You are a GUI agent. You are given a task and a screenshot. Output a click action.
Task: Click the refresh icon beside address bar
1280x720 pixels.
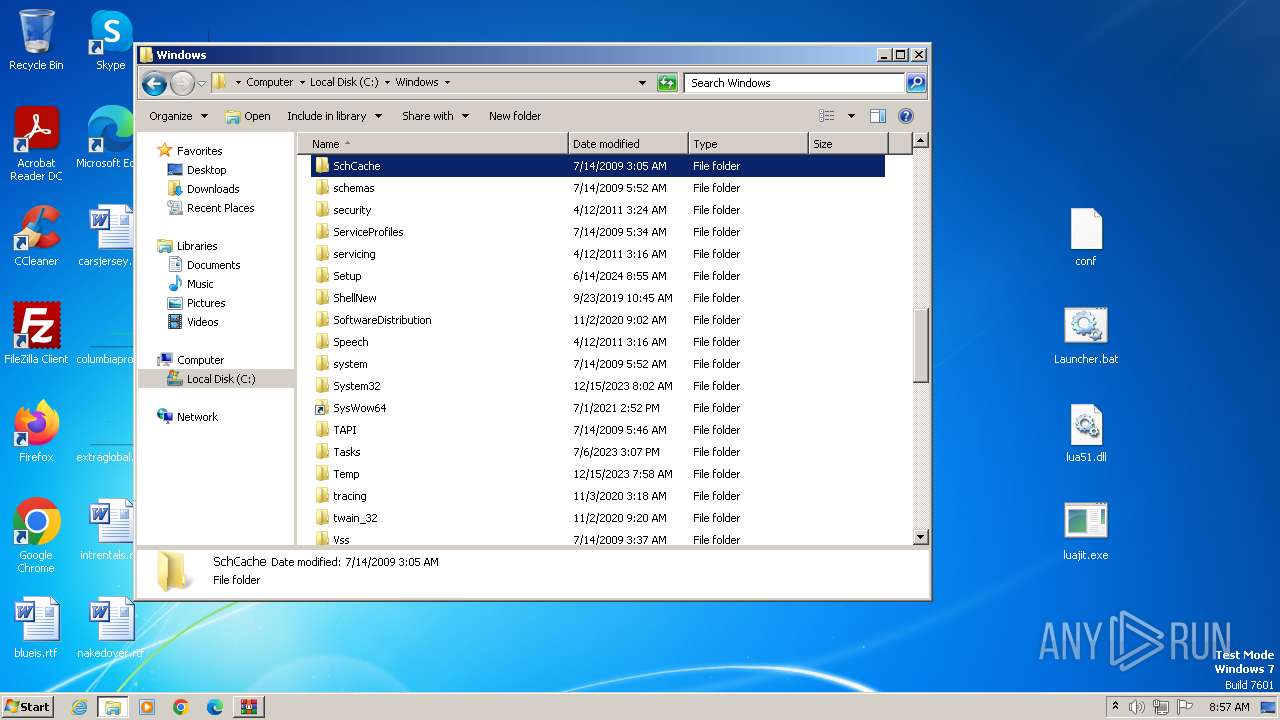pos(667,83)
